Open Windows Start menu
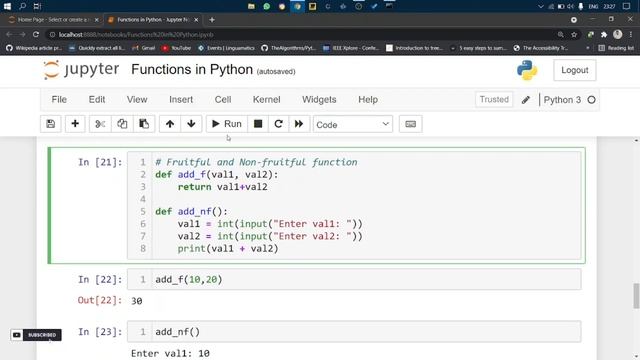This screenshot has height=360, width=640. [7, 6]
